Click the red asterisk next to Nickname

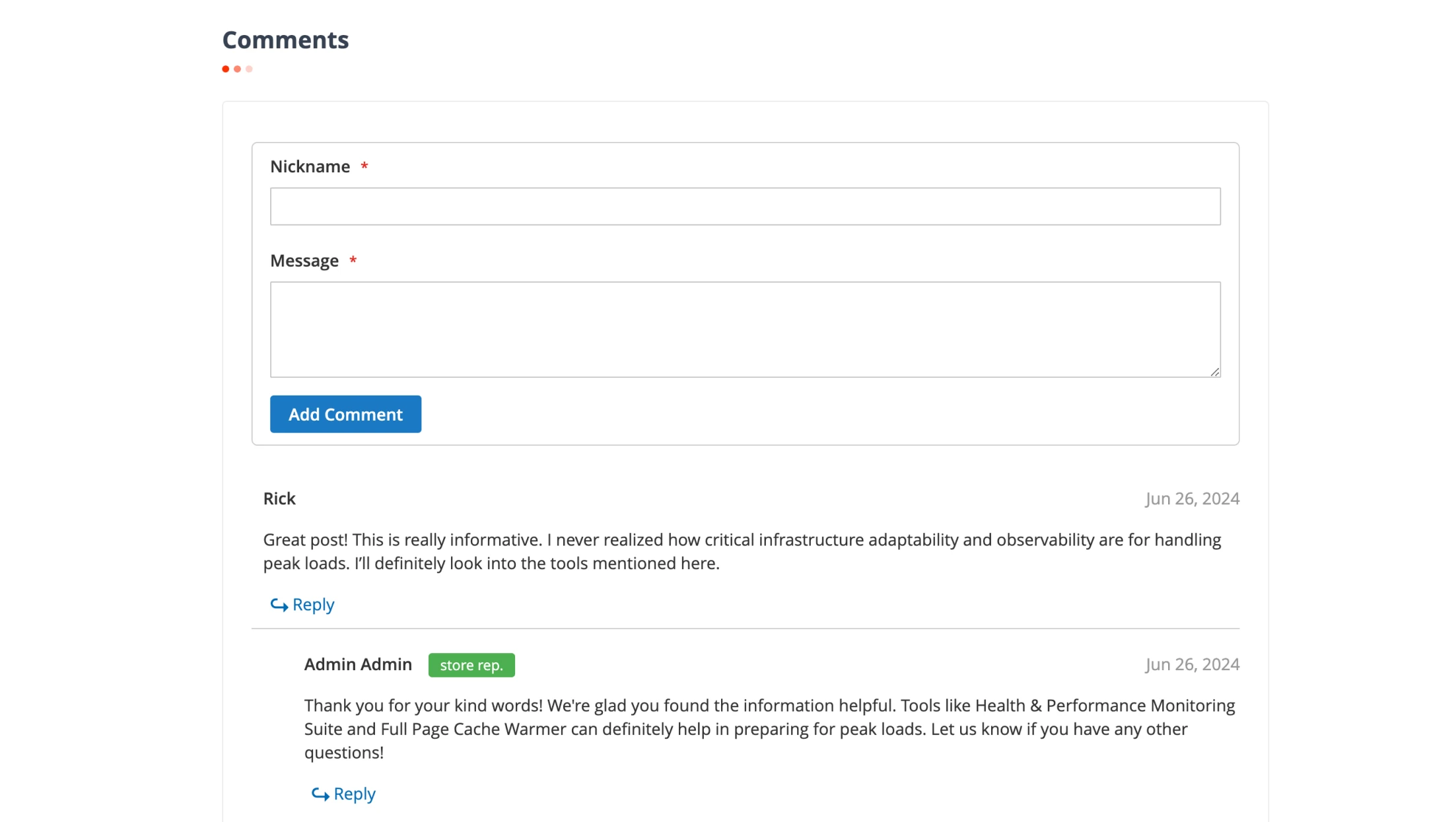pos(364,166)
